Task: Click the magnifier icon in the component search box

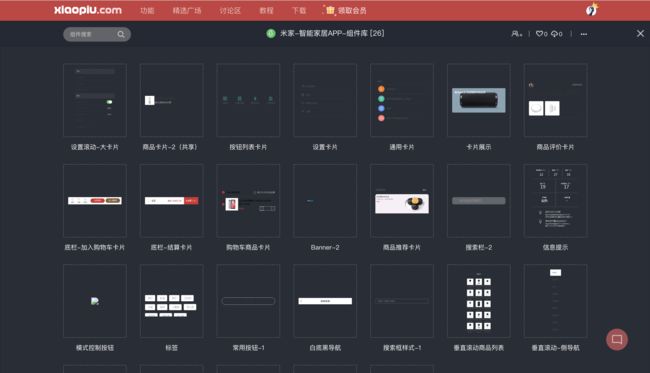Action: click(121, 34)
